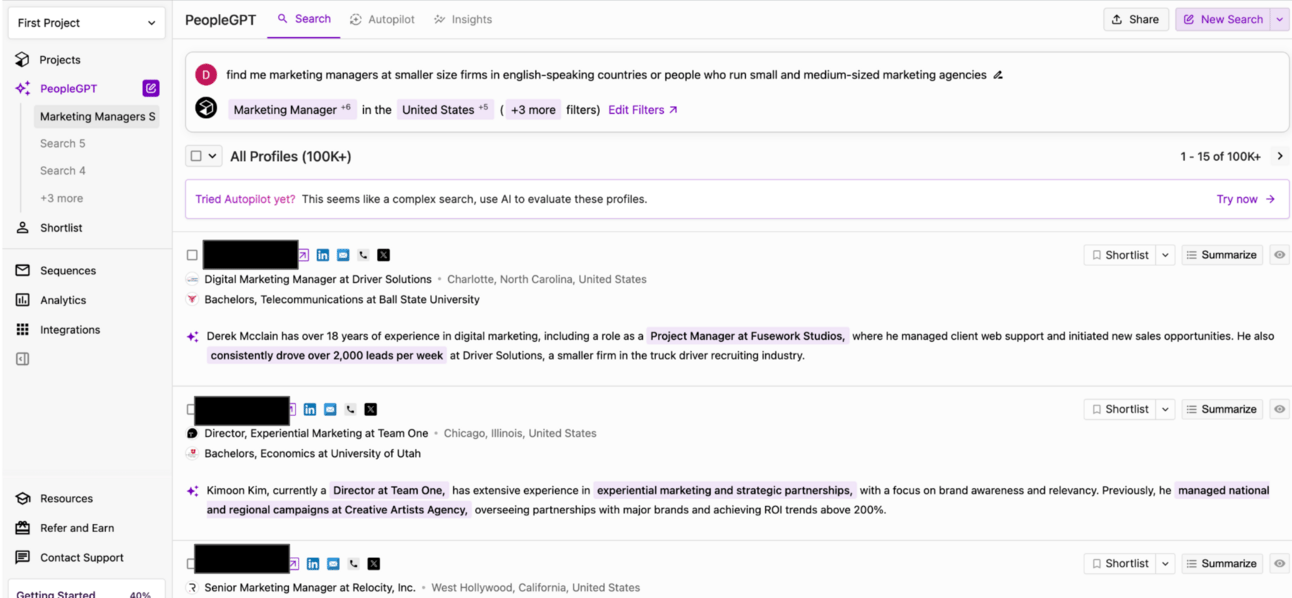
Task: Toggle eye icon on the Relocity profile
Action: click(1280, 564)
